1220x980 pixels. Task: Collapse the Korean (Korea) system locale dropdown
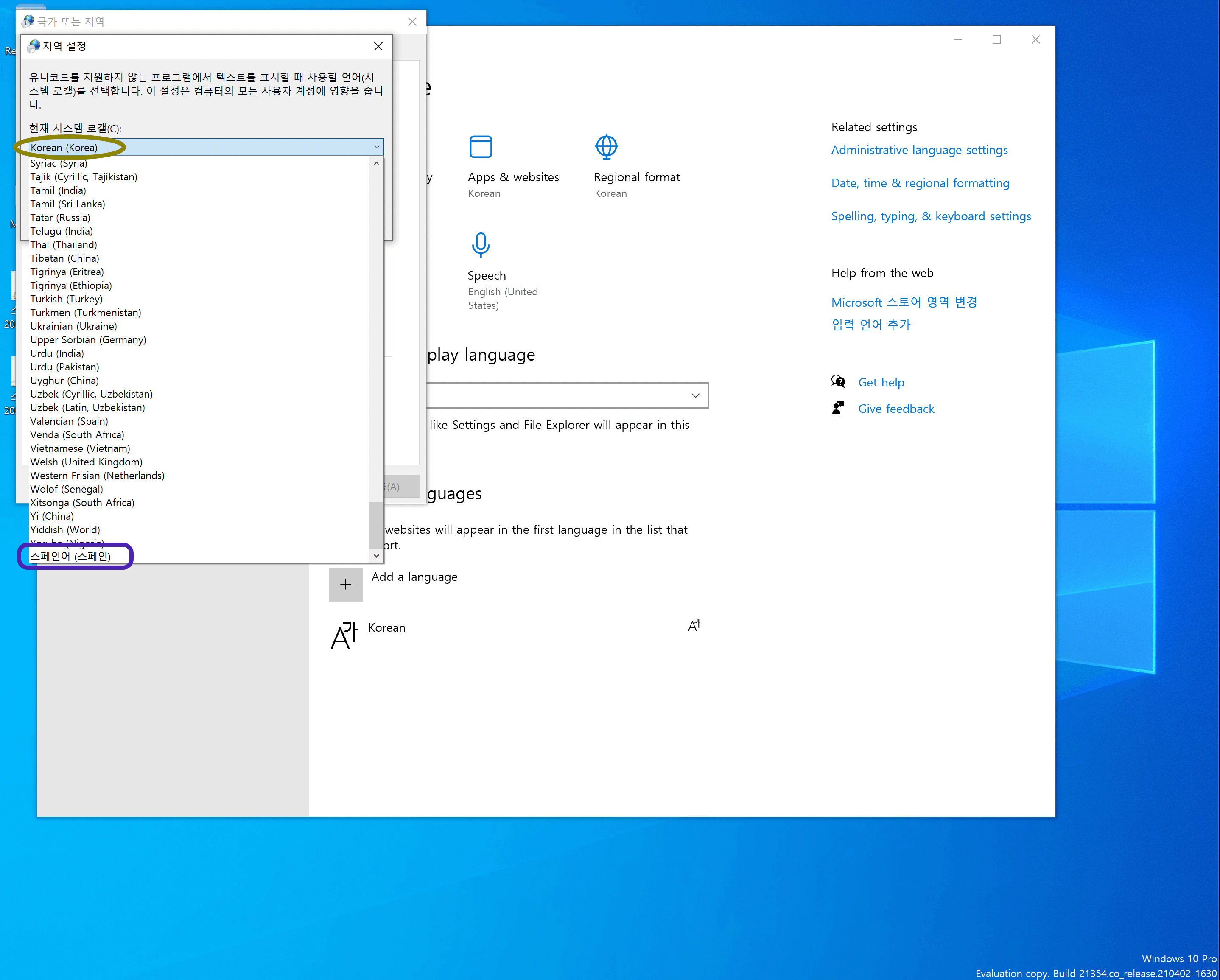click(376, 147)
